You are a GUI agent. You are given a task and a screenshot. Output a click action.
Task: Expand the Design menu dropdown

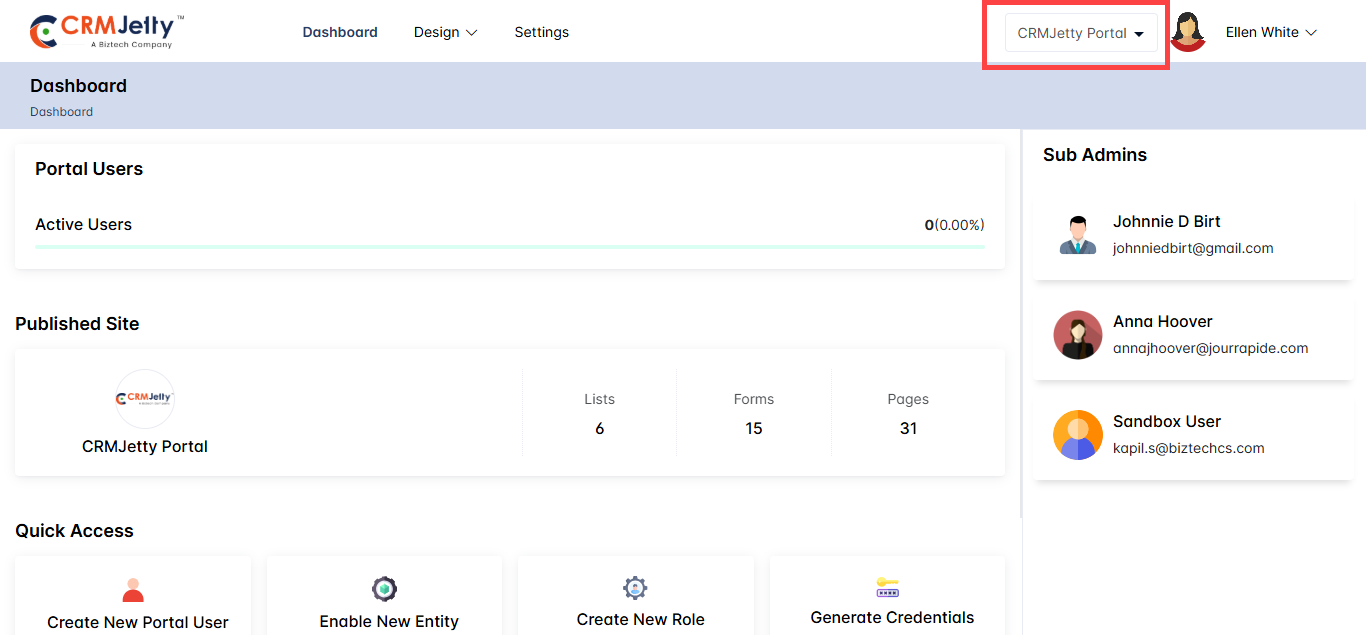point(445,32)
